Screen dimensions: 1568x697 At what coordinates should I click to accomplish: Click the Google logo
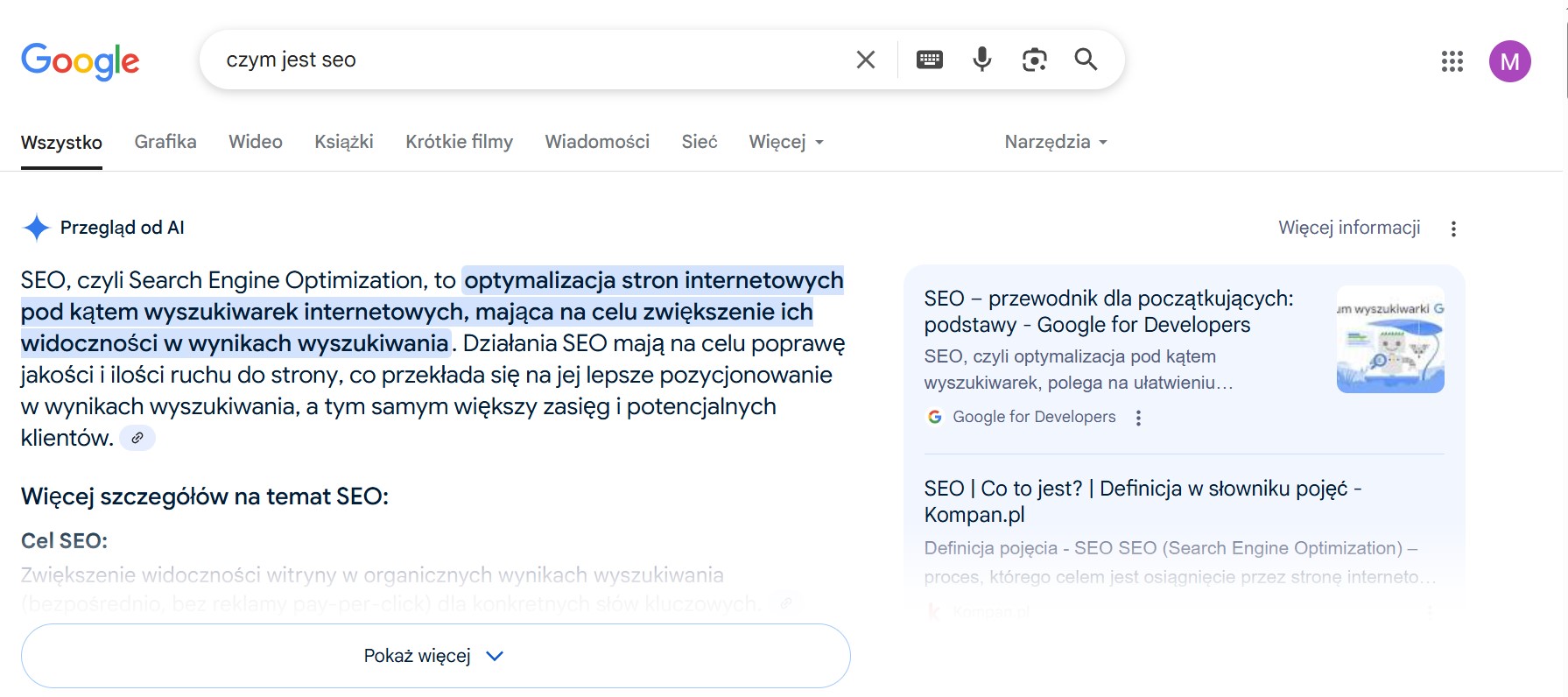click(80, 60)
